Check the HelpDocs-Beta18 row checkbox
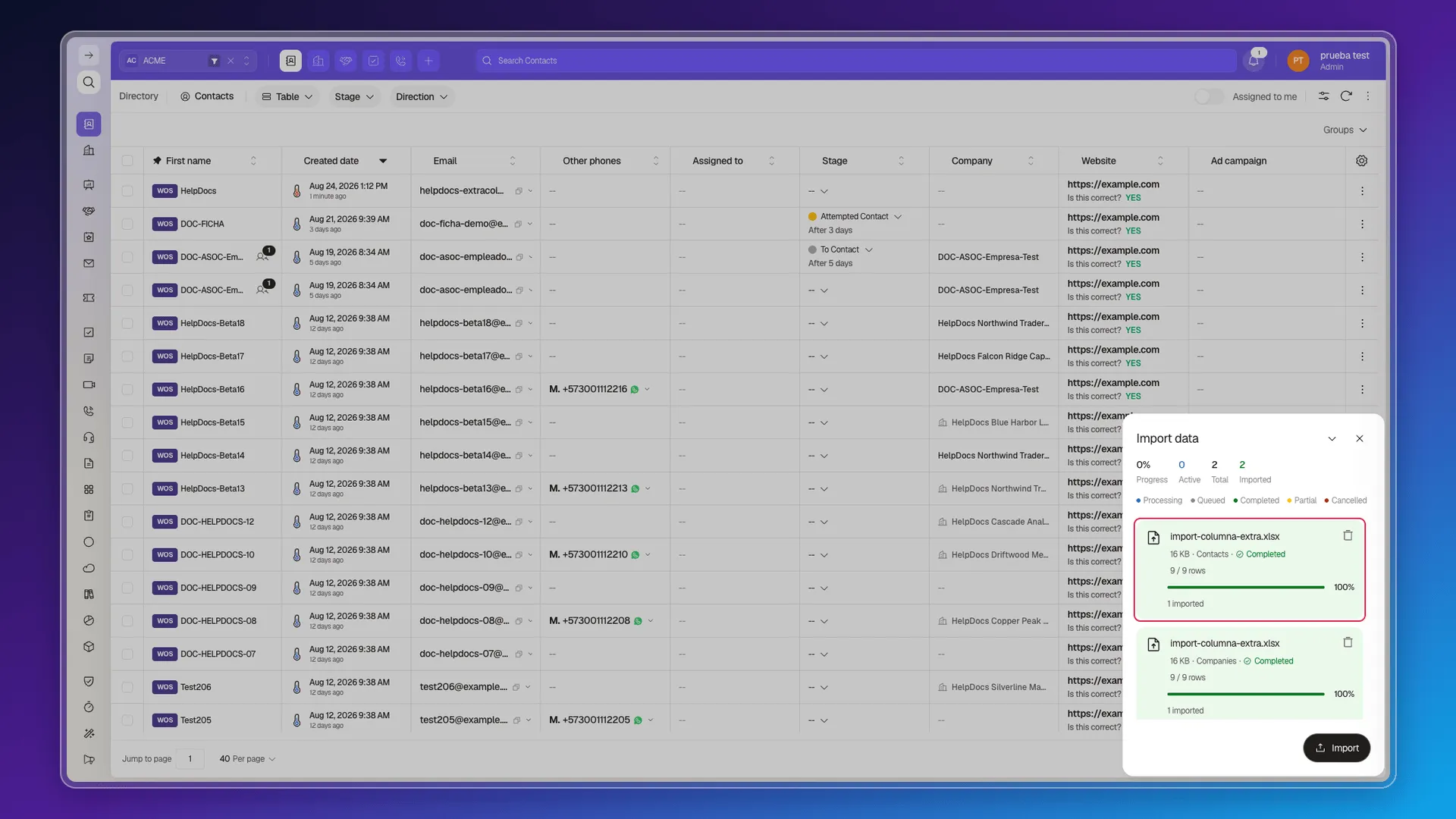 (127, 324)
